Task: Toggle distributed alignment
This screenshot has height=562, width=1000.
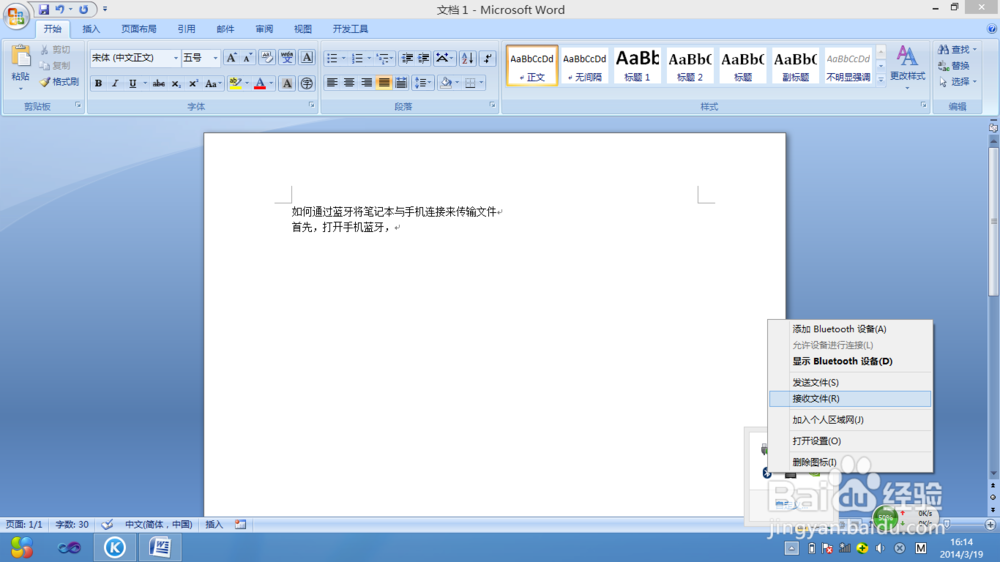Action: coord(401,82)
